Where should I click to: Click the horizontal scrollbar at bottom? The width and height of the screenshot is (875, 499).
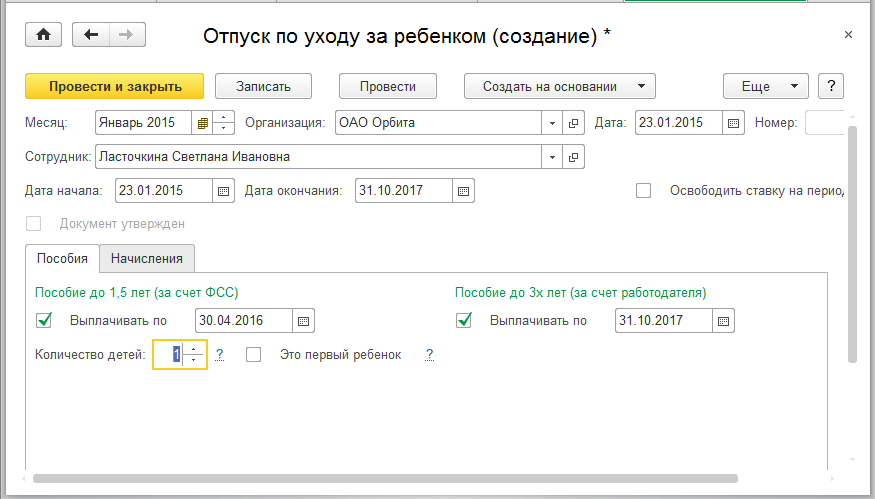tap(385, 478)
